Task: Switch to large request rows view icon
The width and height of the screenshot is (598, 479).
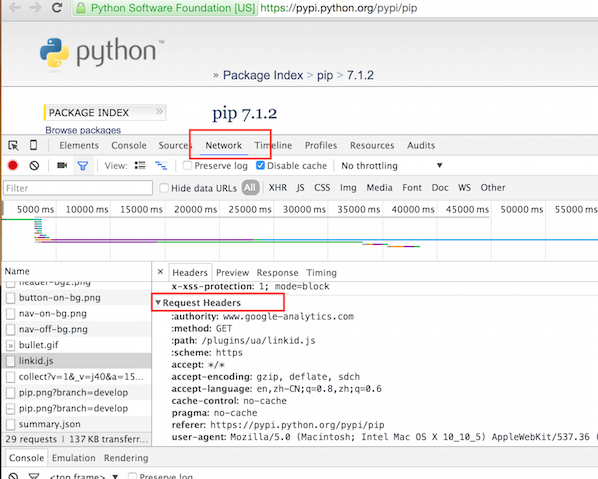Action: (140, 165)
